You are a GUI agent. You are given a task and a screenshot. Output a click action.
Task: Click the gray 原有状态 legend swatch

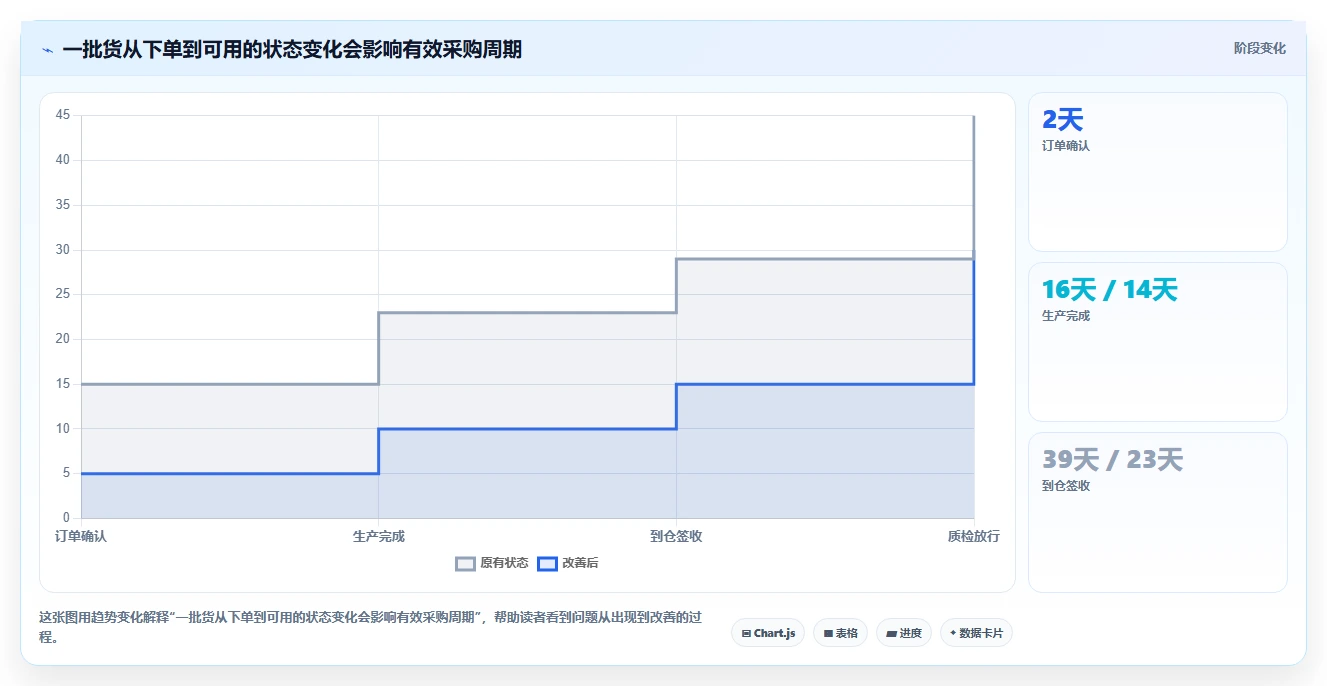pos(465,563)
